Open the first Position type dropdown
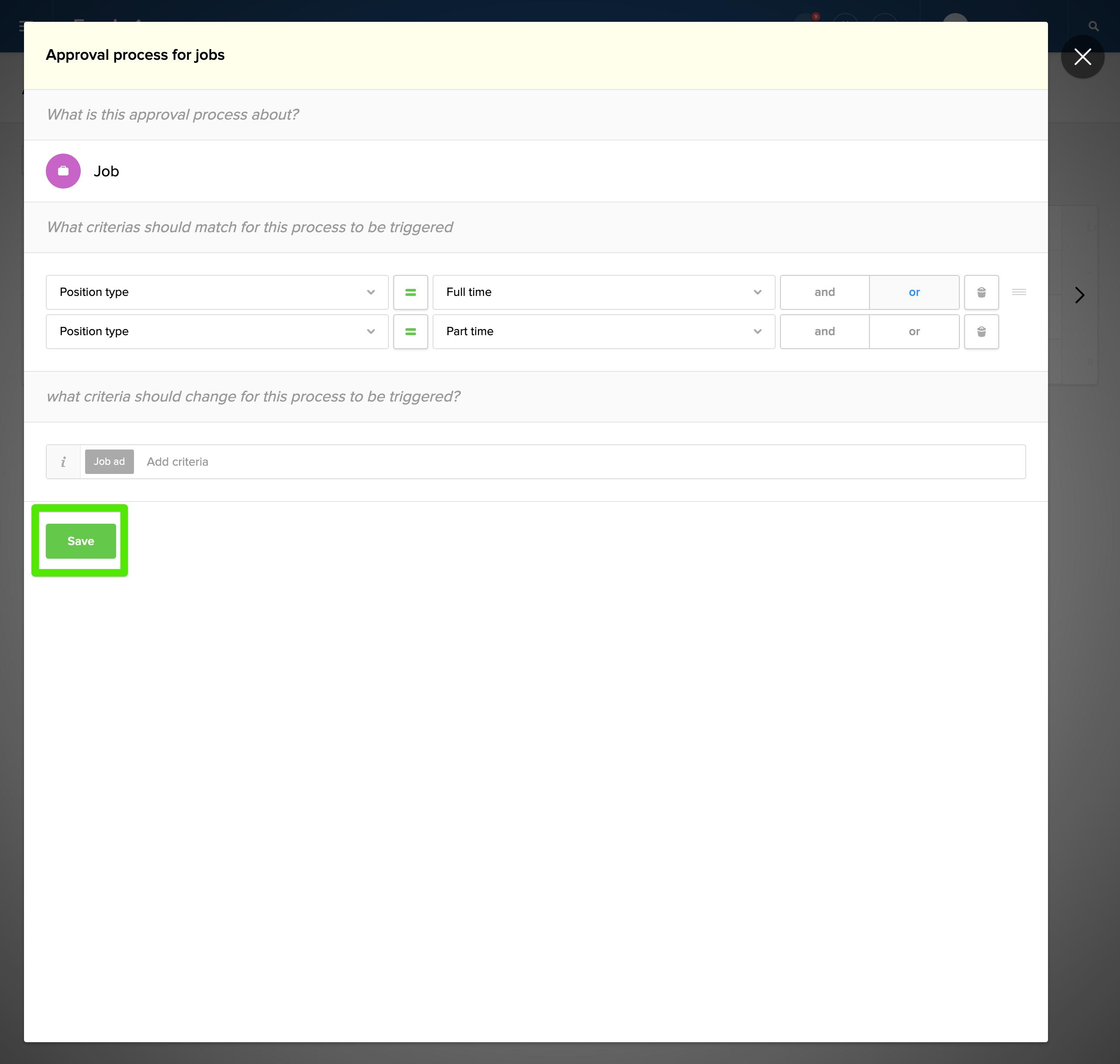The image size is (1120, 1064). pos(216,292)
